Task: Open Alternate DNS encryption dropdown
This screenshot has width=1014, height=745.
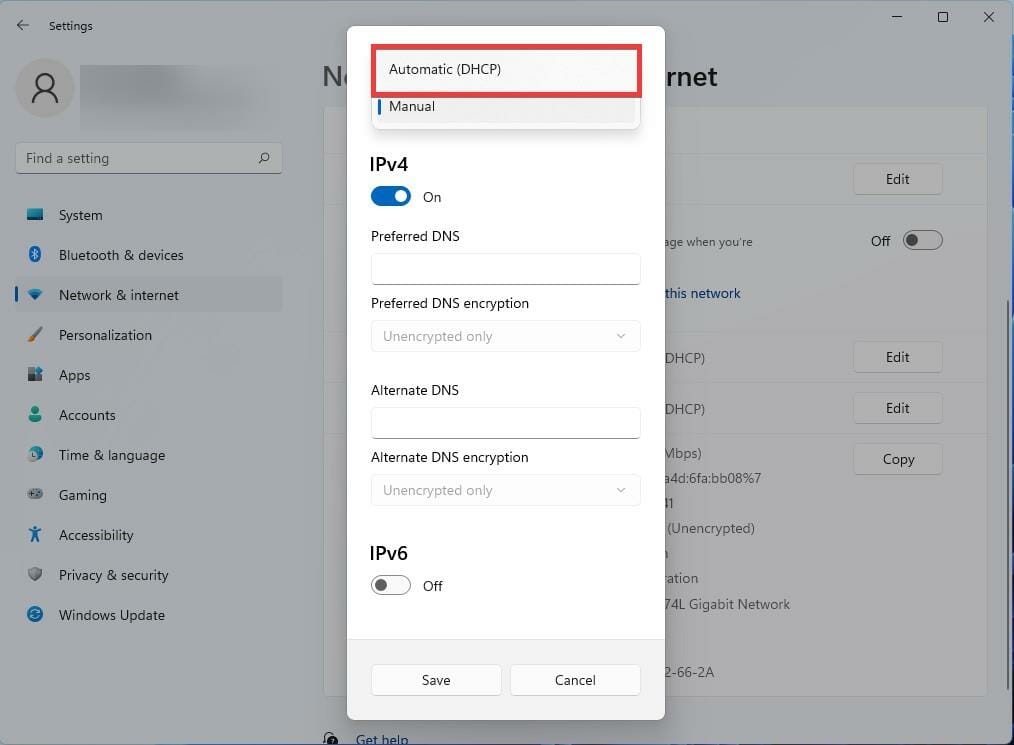Action: pyautogui.click(x=506, y=490)
